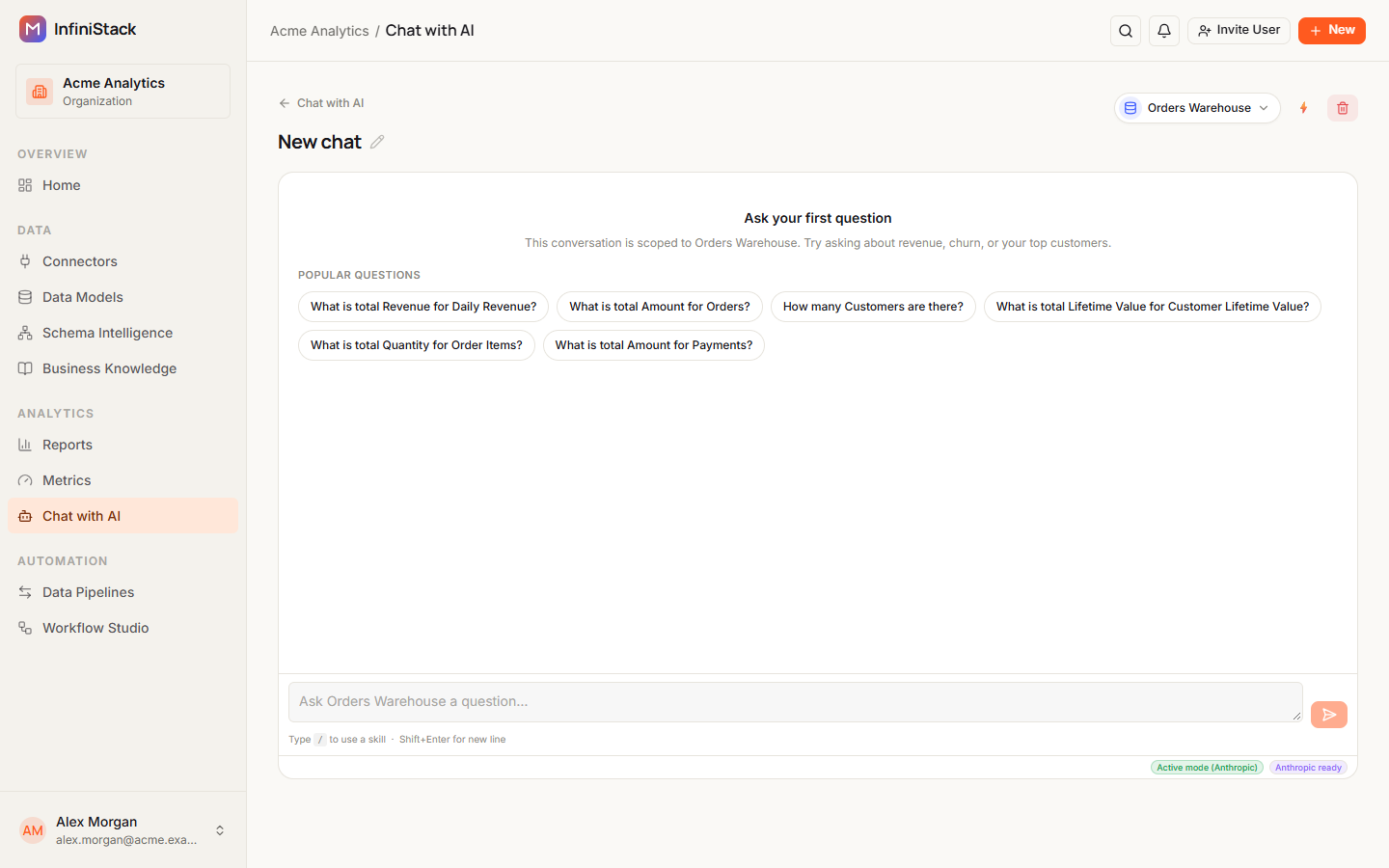Click the Acme Analytics organization icon
This screenshot has width=1389, height=868.
click(40, 92)
